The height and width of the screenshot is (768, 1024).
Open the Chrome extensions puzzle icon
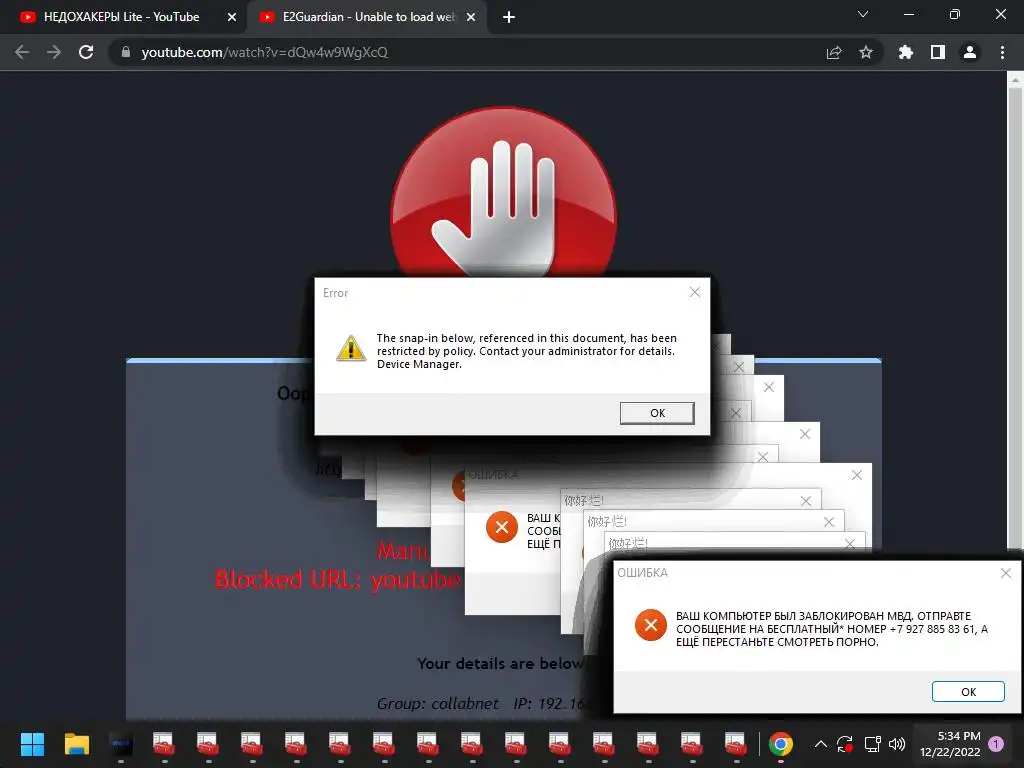pyautogui.click(x=906, y=52)
